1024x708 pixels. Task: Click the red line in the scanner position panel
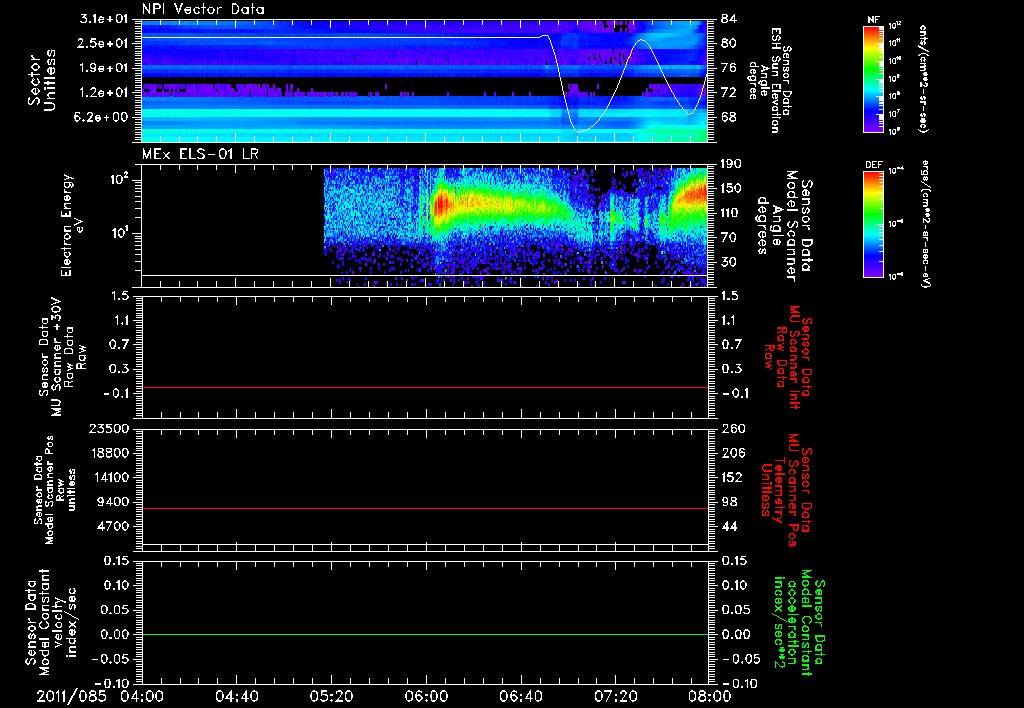(x=425, y=508)
